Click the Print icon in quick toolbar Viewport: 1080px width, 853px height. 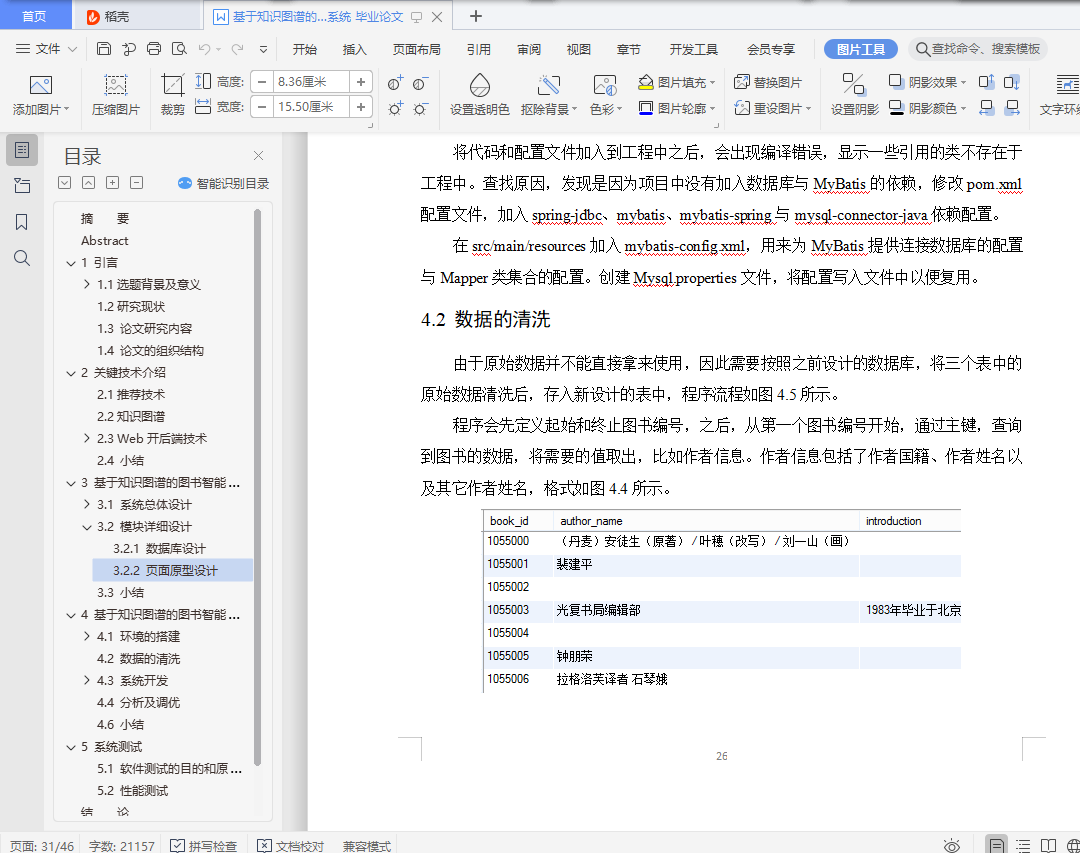pos(154,49)
